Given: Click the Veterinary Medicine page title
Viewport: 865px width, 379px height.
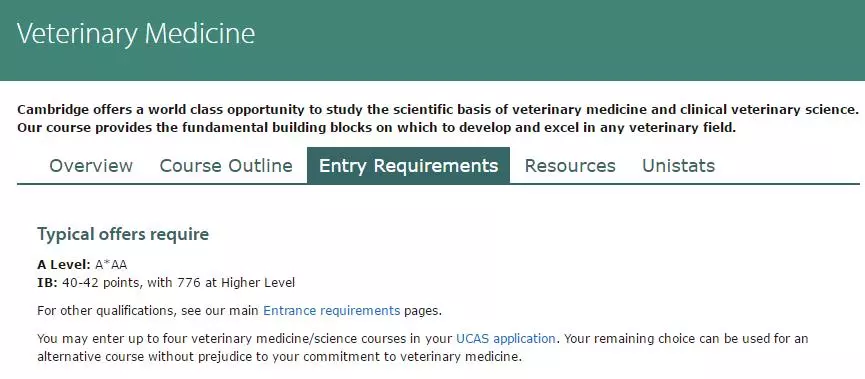Looking at the screenshot, I should click(x=136, y=34).
